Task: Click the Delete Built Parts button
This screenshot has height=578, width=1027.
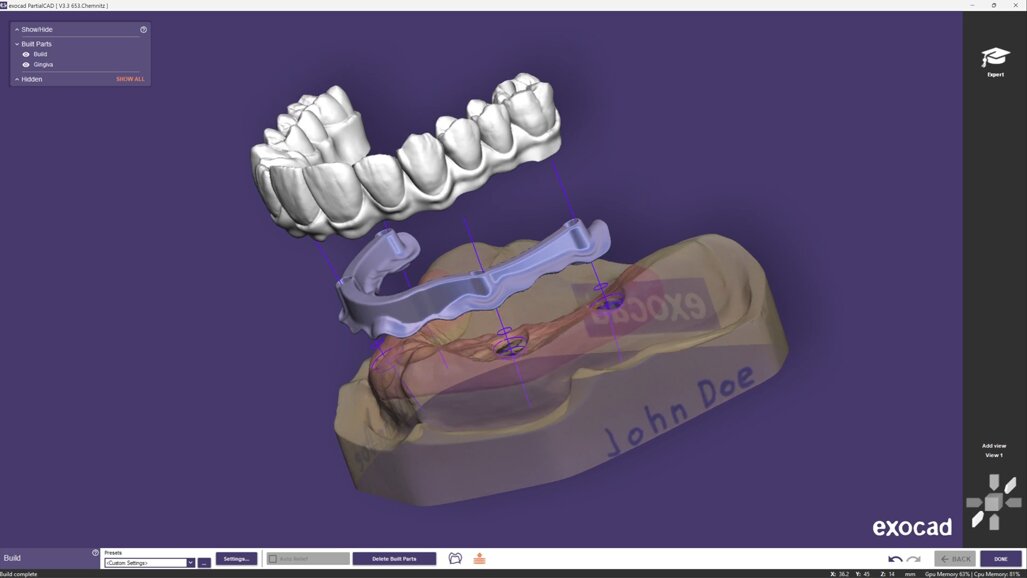Action: [394, 558]
